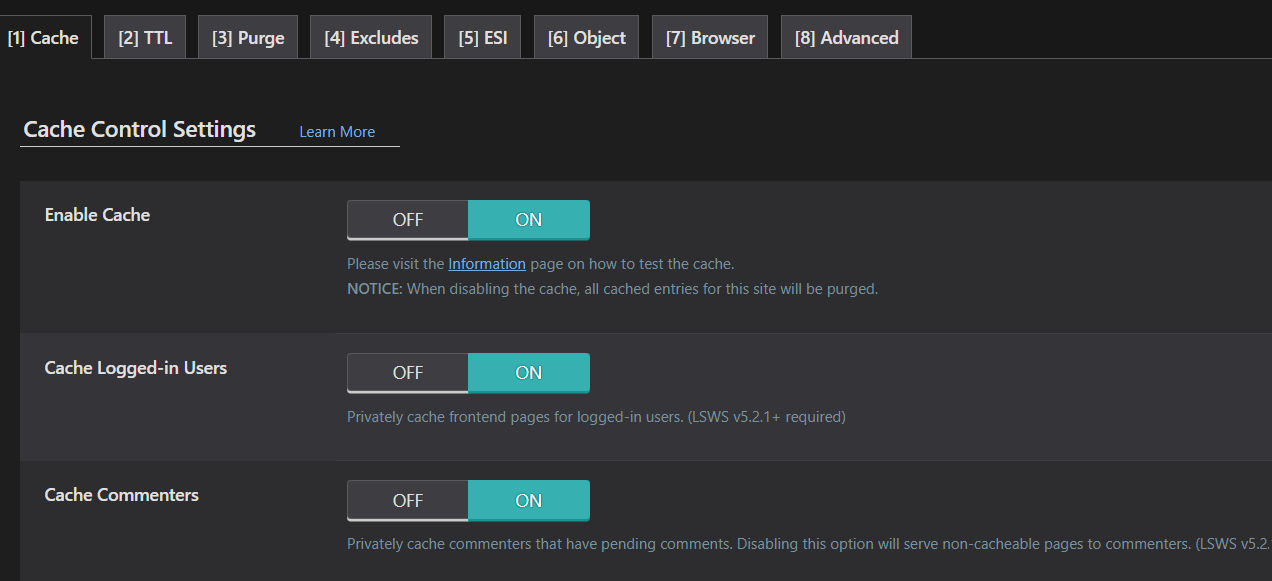Switch to the [7] Browser tab
This screenshot has height=581, width=1272.
tap(710, 38)
